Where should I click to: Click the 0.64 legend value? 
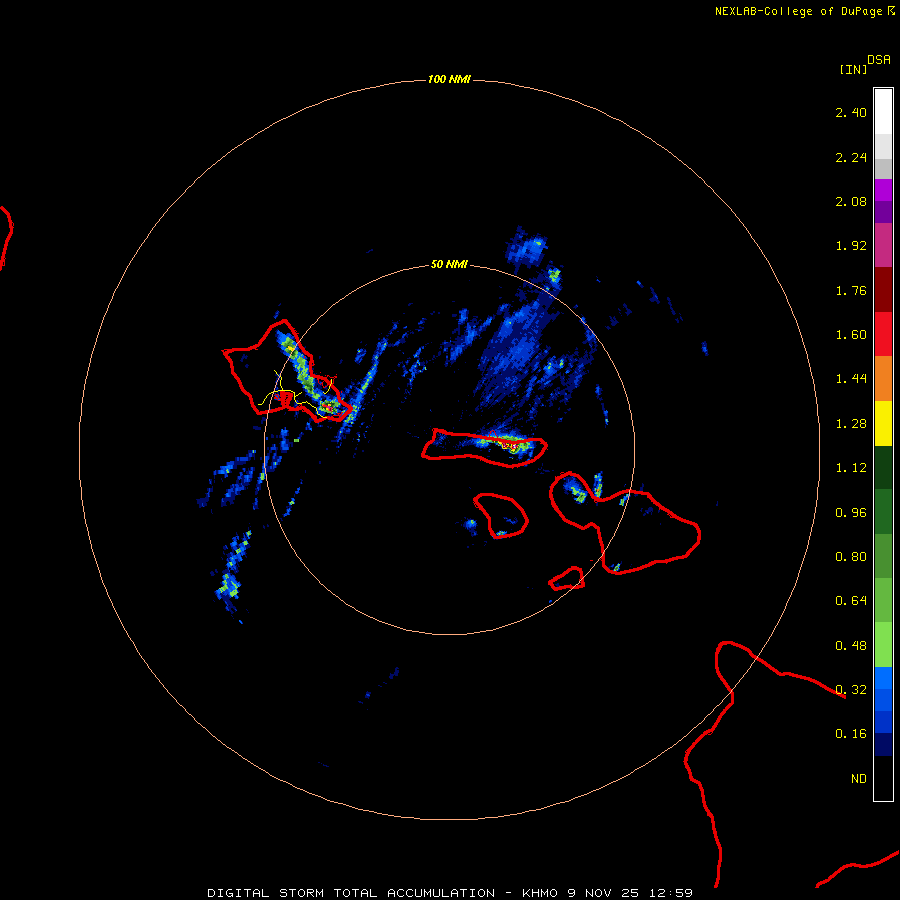click(x=851, y=601)
